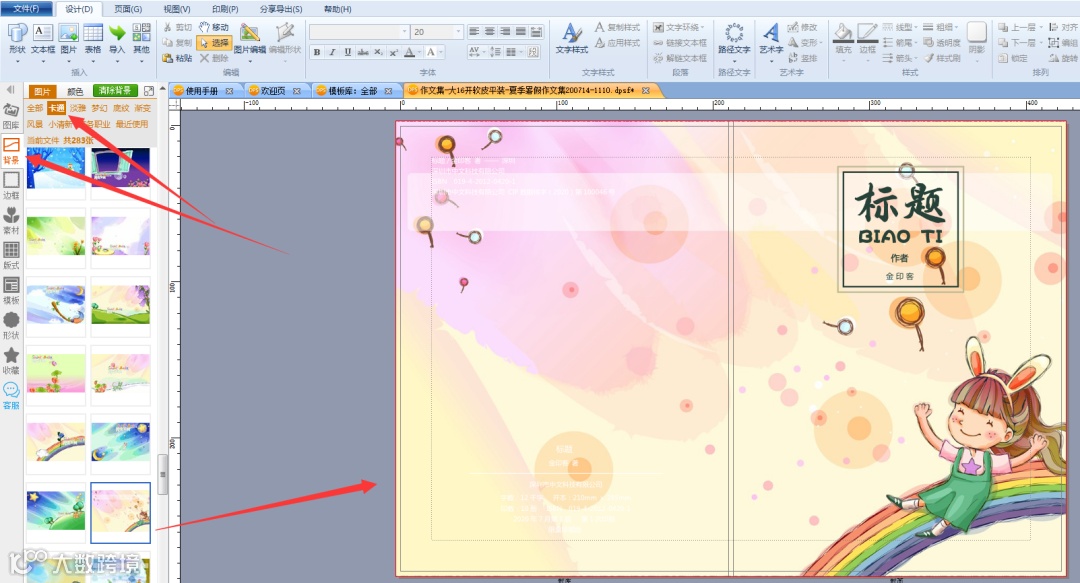Filter backgrounds by 最近使用
This screenshot has height=583, width=1080.
tap(132, 124)
